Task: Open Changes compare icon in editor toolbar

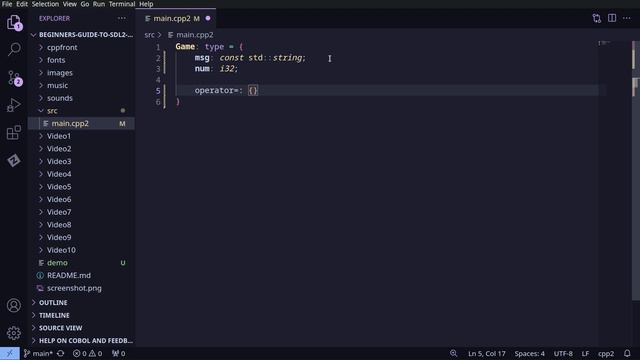Action: [597, 18]
